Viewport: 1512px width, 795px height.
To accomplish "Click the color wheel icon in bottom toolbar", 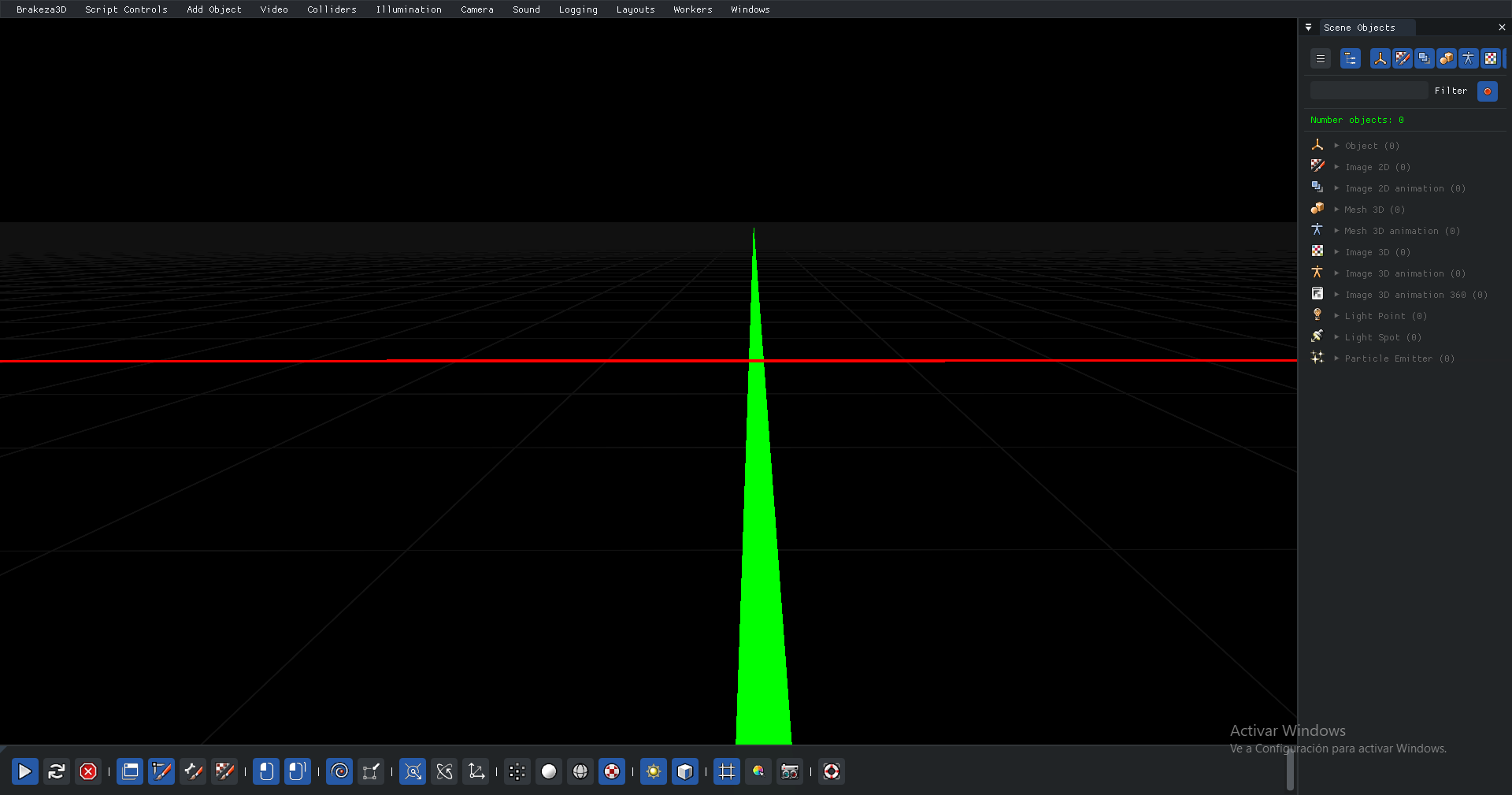I will click(x=758, y=771).
